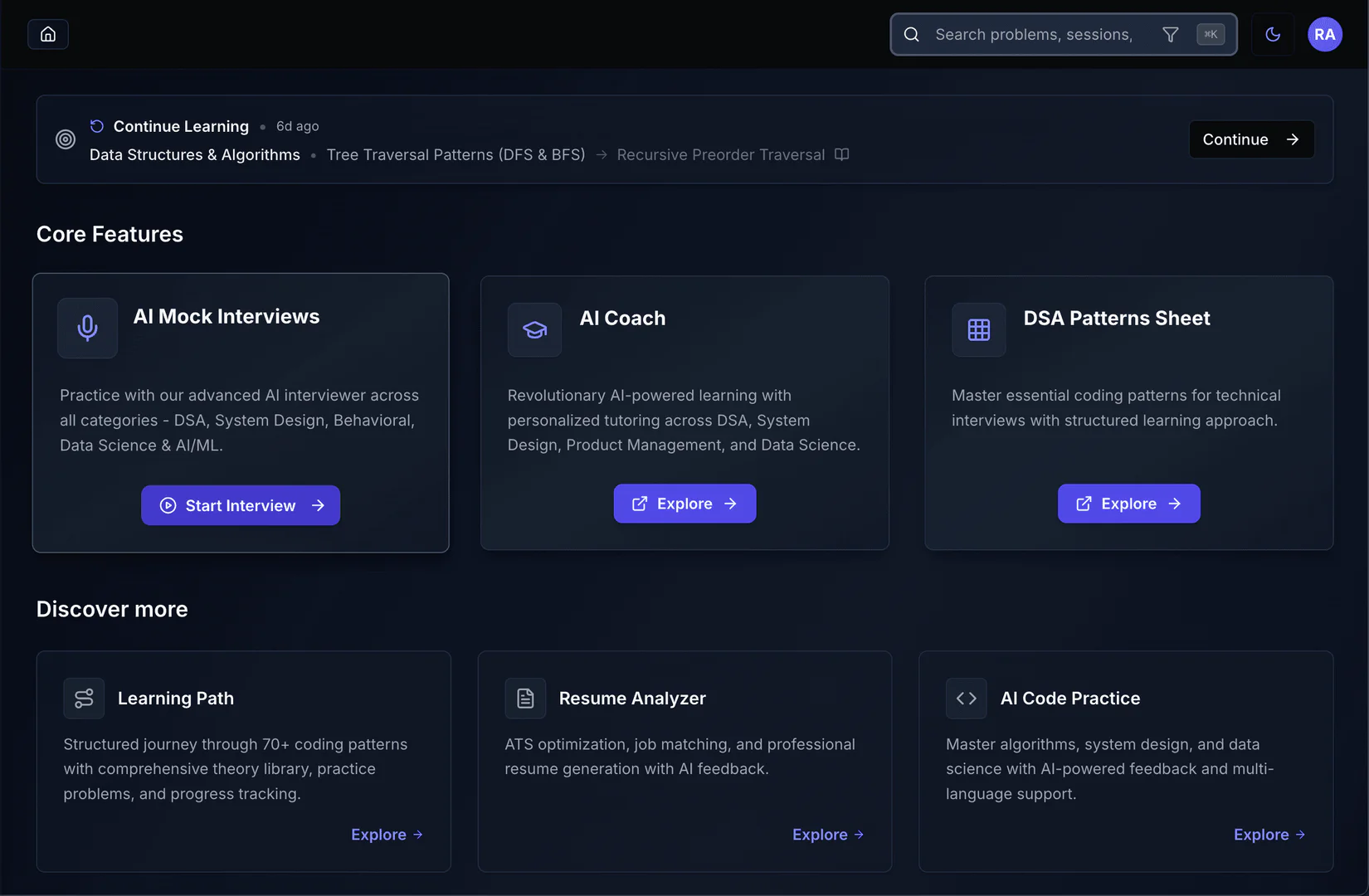Click the Resume Analyzer document icon

coord(525,699)
